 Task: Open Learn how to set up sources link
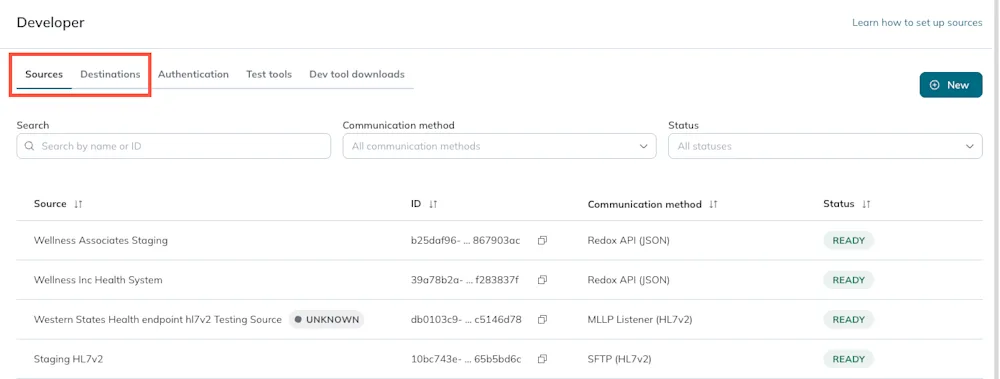click(x=917, y=22)
